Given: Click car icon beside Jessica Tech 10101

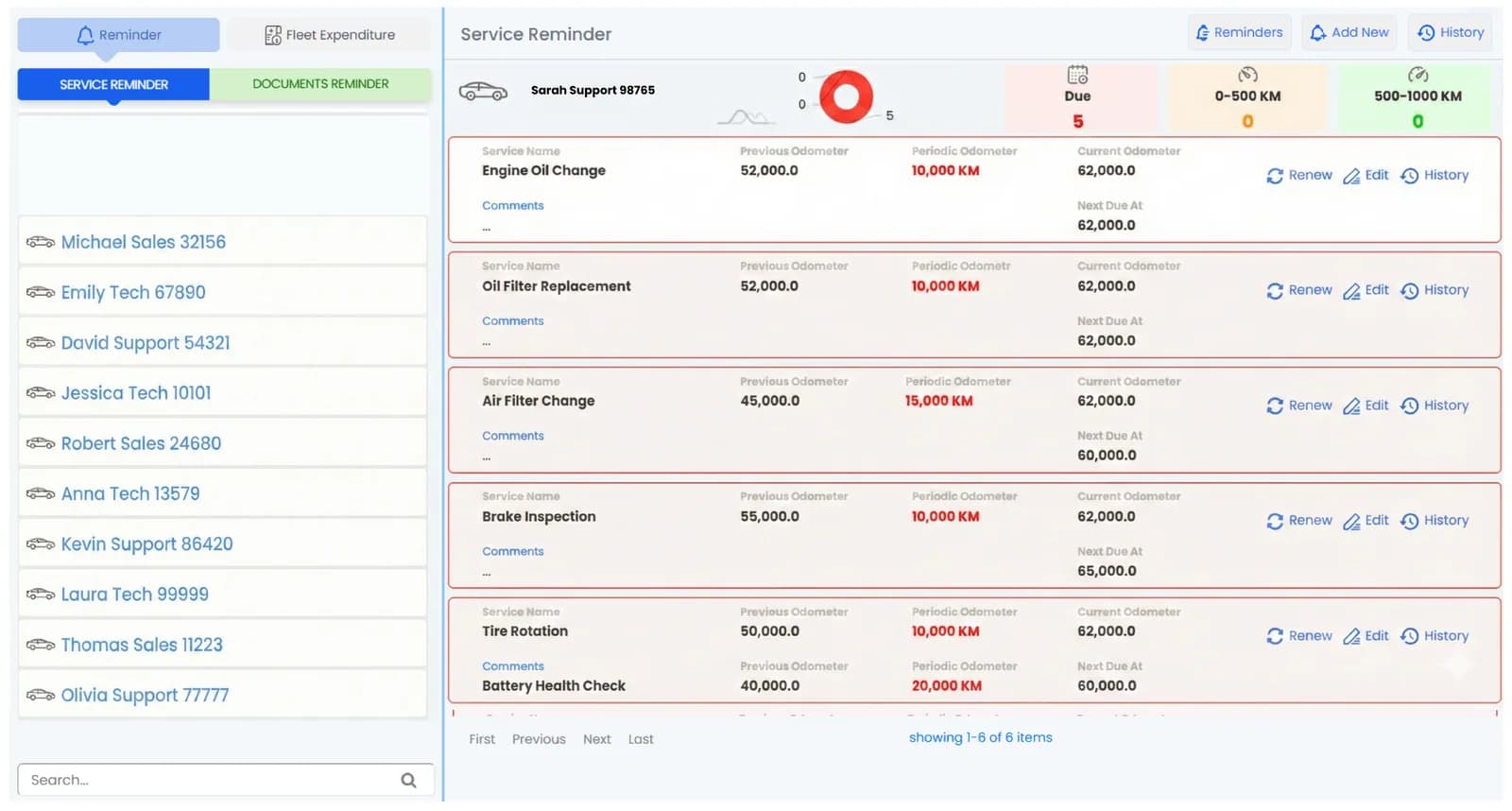Looking at the screenshot, I should click(41, 392).
